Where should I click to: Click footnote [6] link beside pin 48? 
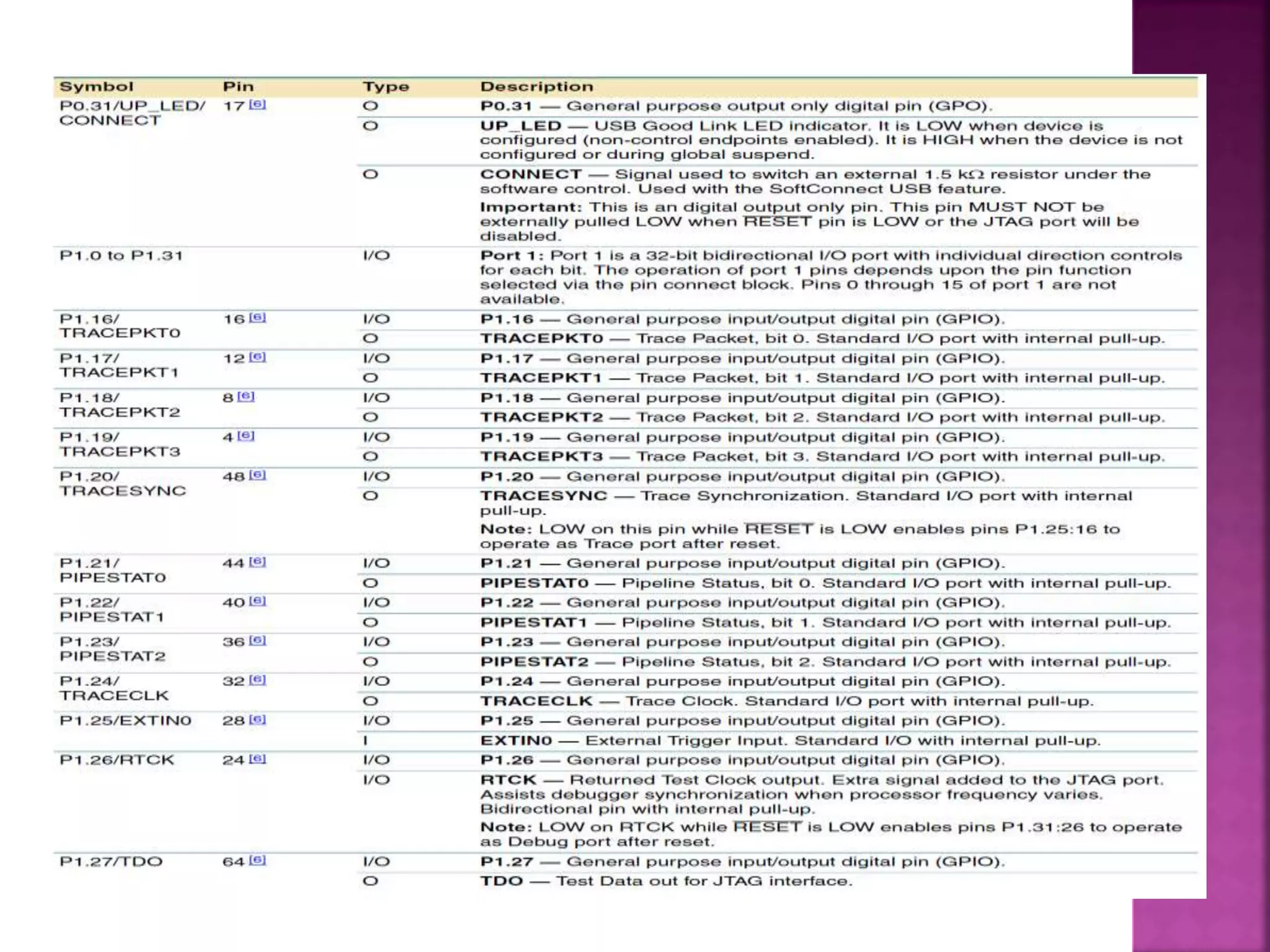[x=257, y=475]
